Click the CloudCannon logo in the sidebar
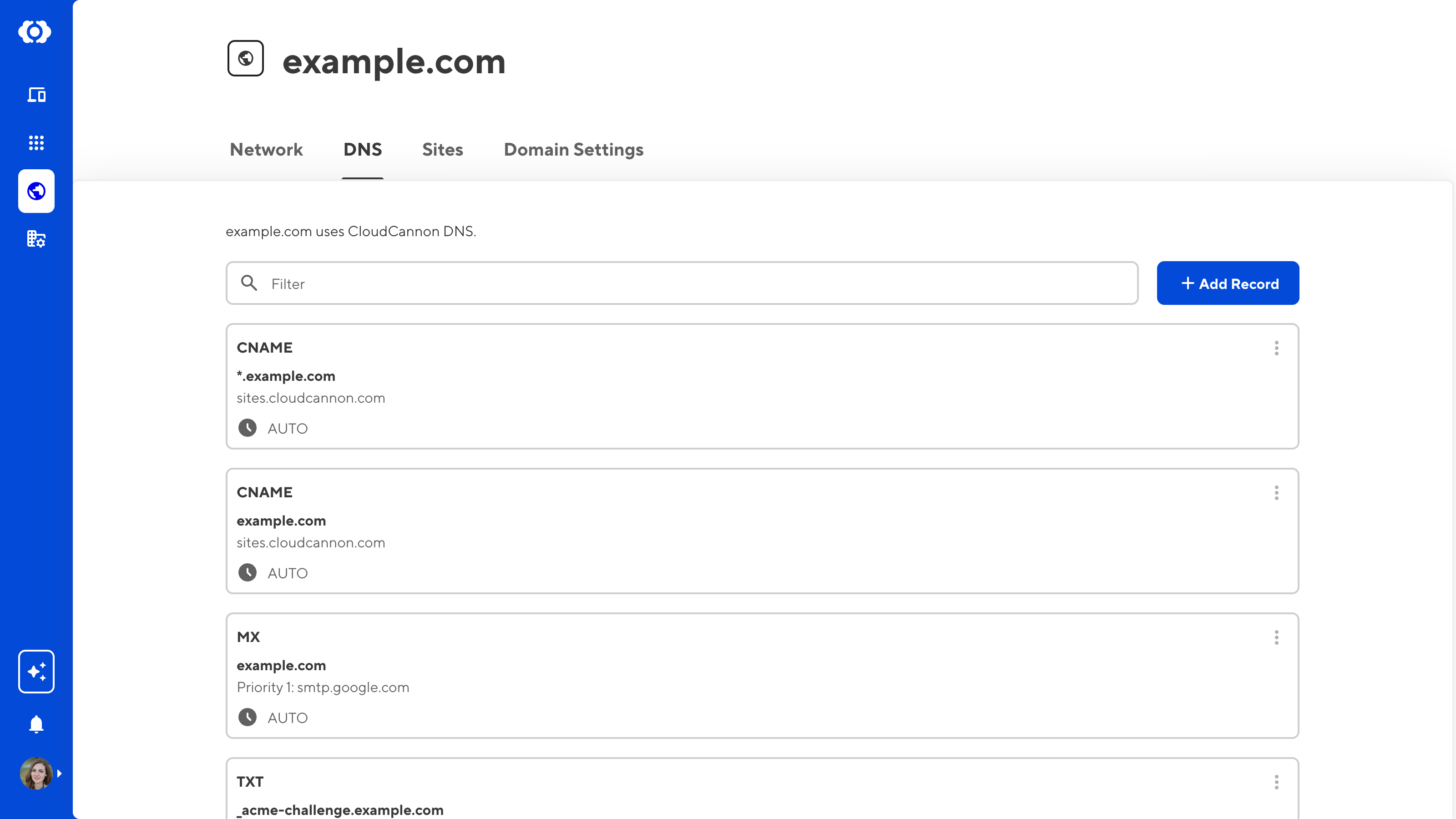The height and width of the screenshot is (819, 1456). [x=35, y=32]
